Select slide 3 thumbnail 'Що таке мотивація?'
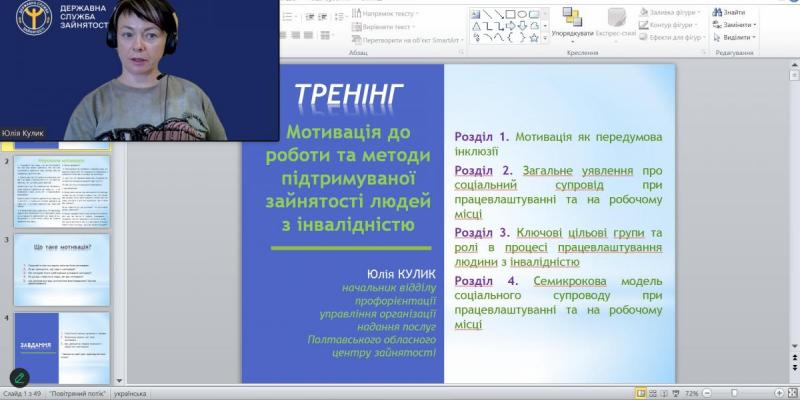 tap(62, 270)
